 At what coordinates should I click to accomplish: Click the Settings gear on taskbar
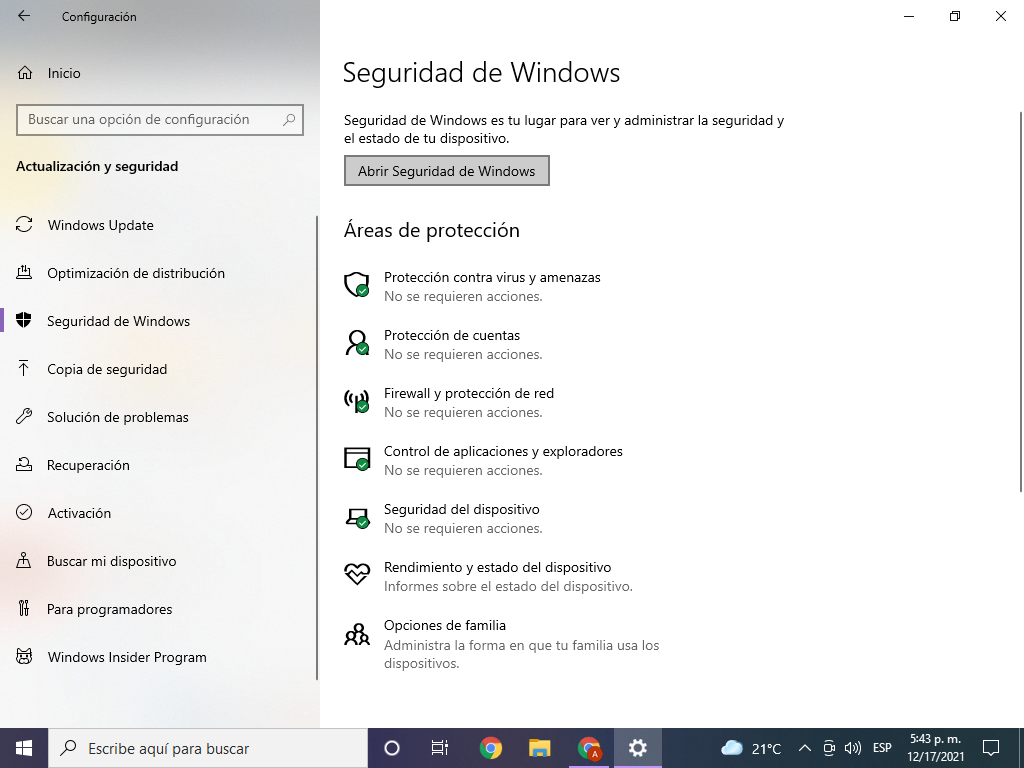tap(638, 748)
